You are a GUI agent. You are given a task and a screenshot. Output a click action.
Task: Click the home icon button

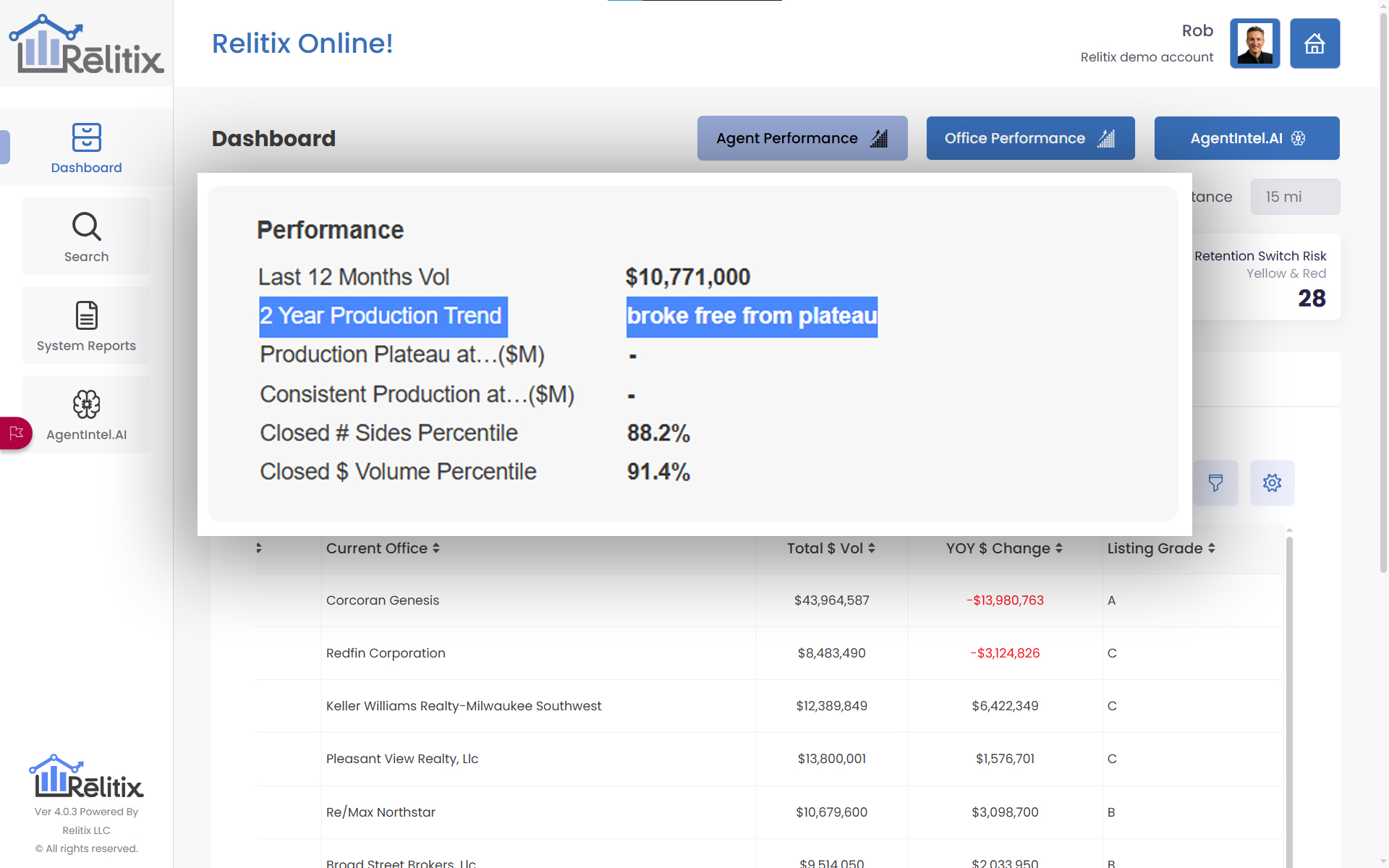1314,43
